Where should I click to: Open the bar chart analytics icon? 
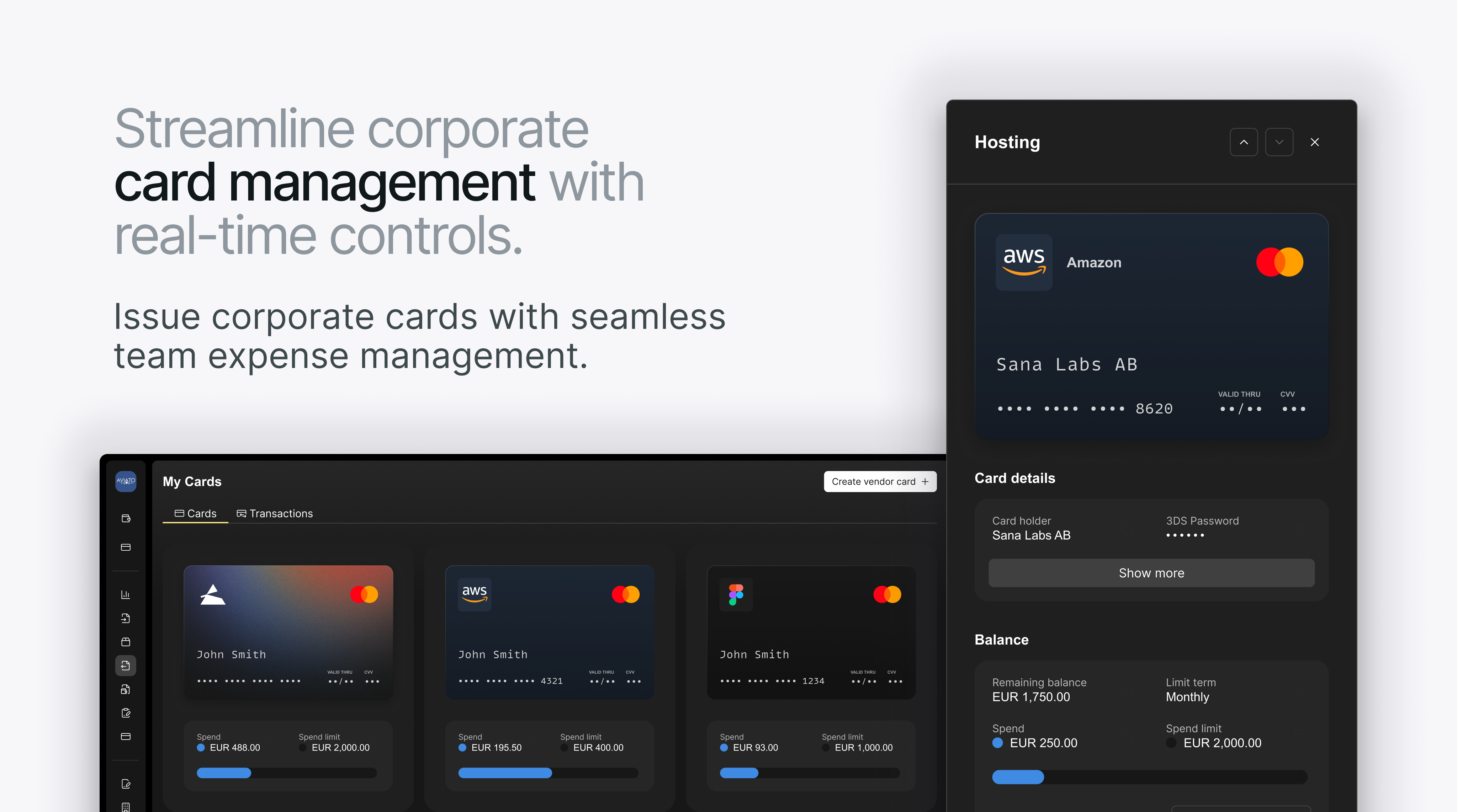pos(126,594)
